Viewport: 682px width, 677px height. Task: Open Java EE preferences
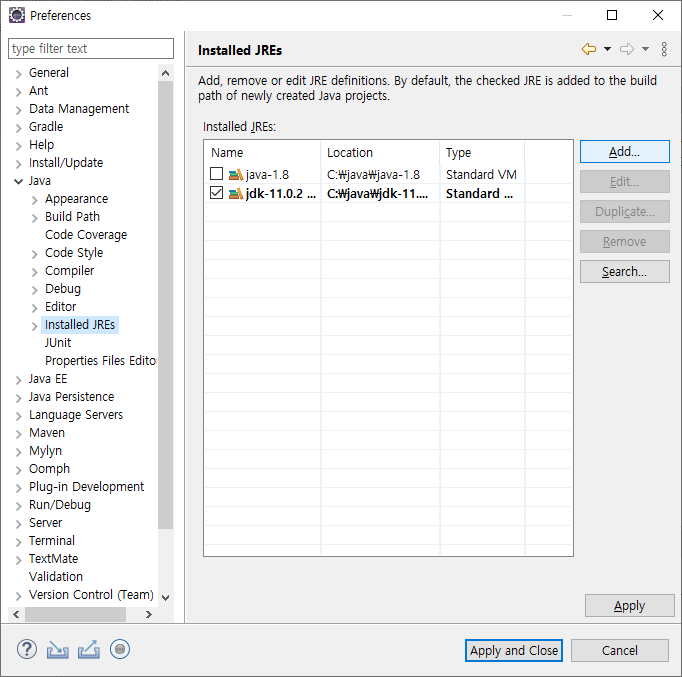[x=48, y=379]
